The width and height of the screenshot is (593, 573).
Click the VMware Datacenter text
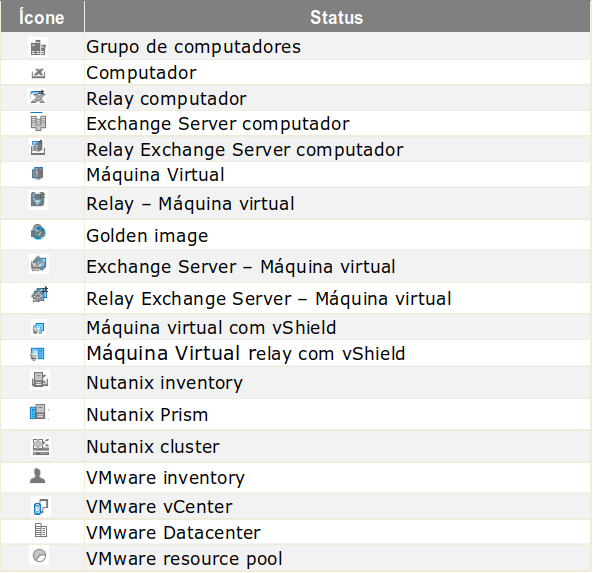pos(173,533)
